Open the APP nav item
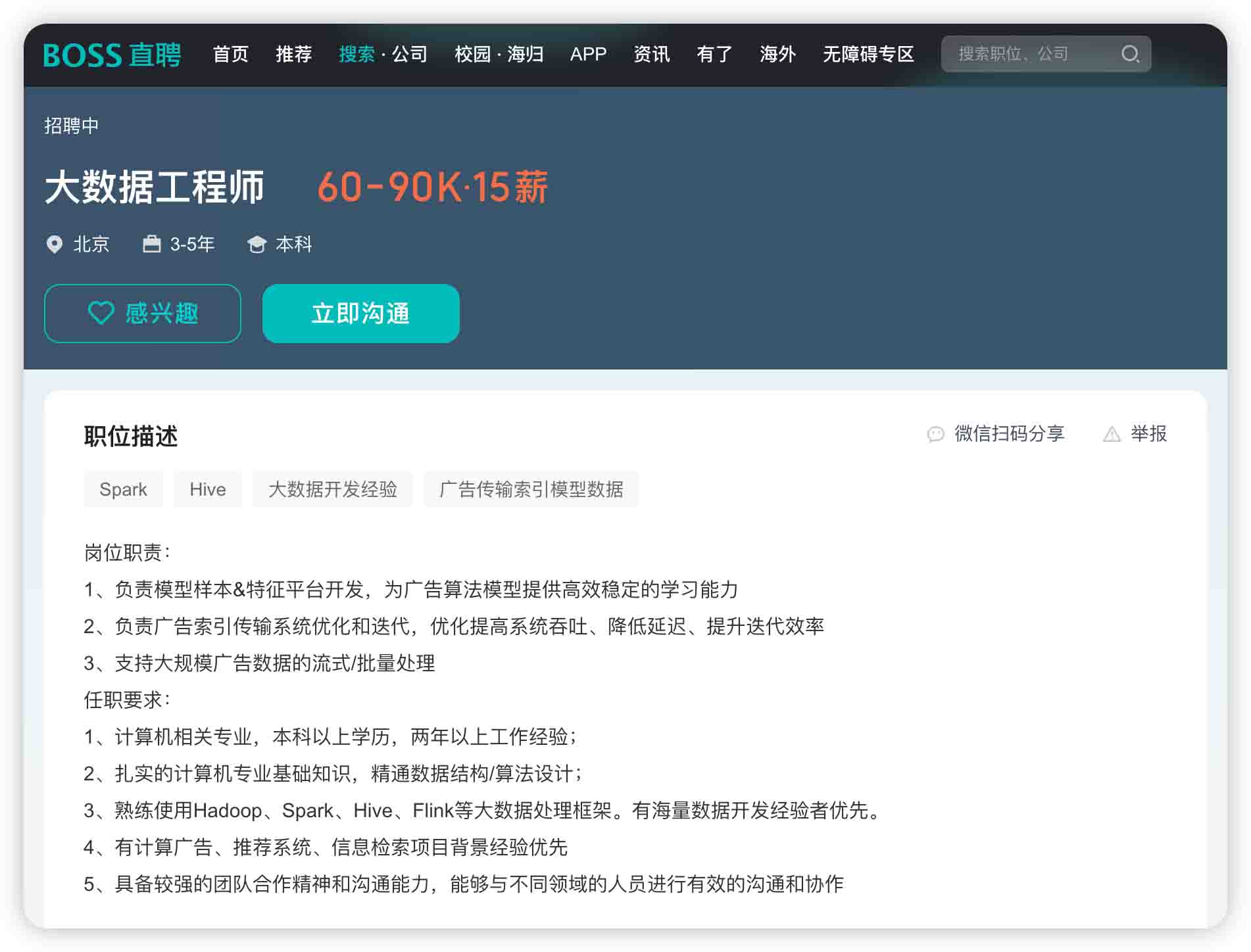The image size is (1251, 952). pos(588,54)
